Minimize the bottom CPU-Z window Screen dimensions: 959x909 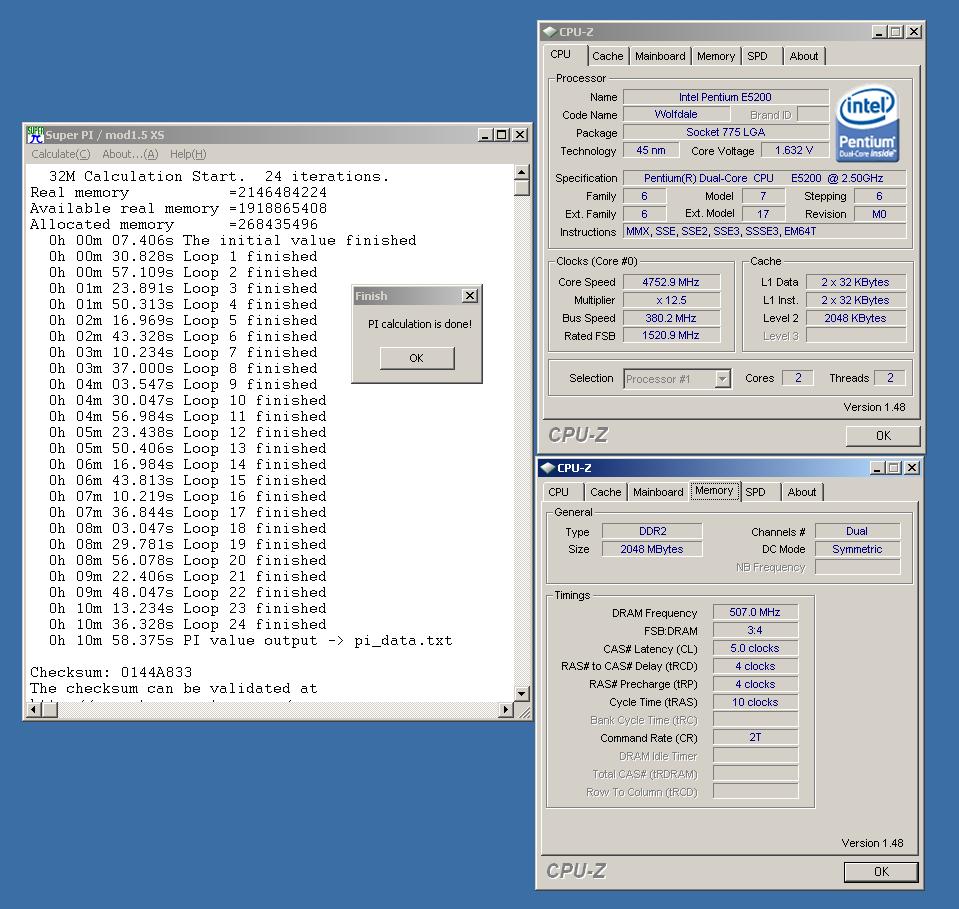pos(877,468)
